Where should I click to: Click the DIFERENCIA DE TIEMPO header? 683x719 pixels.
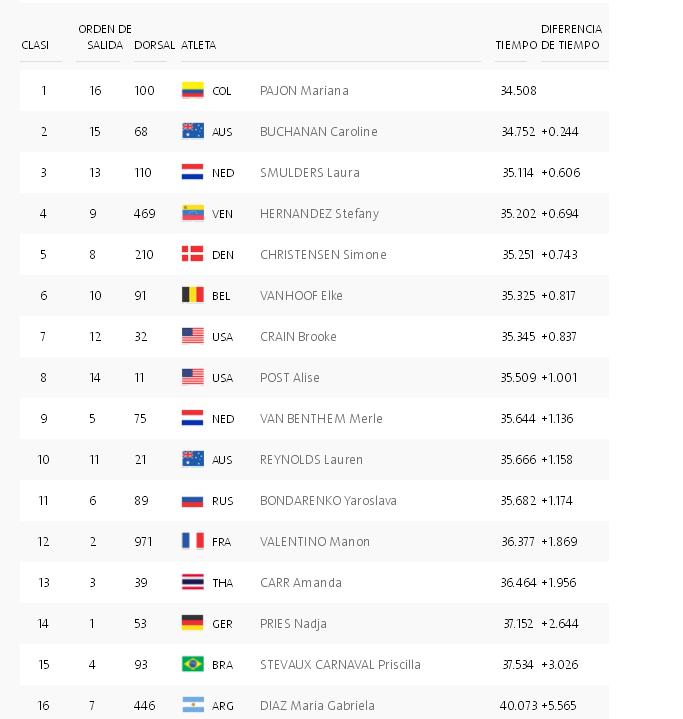click(x=571, y=37)
